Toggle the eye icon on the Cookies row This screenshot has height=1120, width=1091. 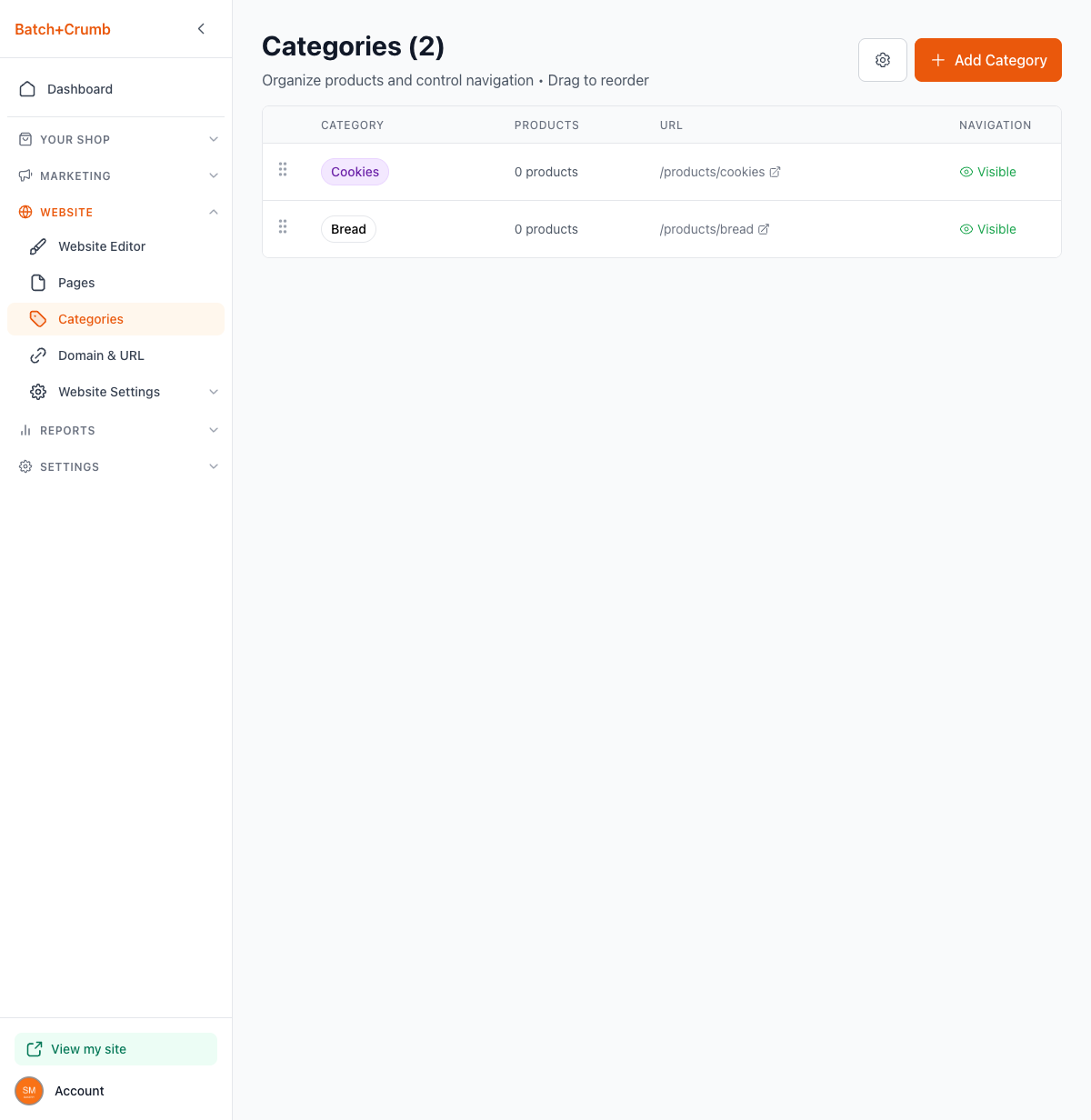(966, 171)
